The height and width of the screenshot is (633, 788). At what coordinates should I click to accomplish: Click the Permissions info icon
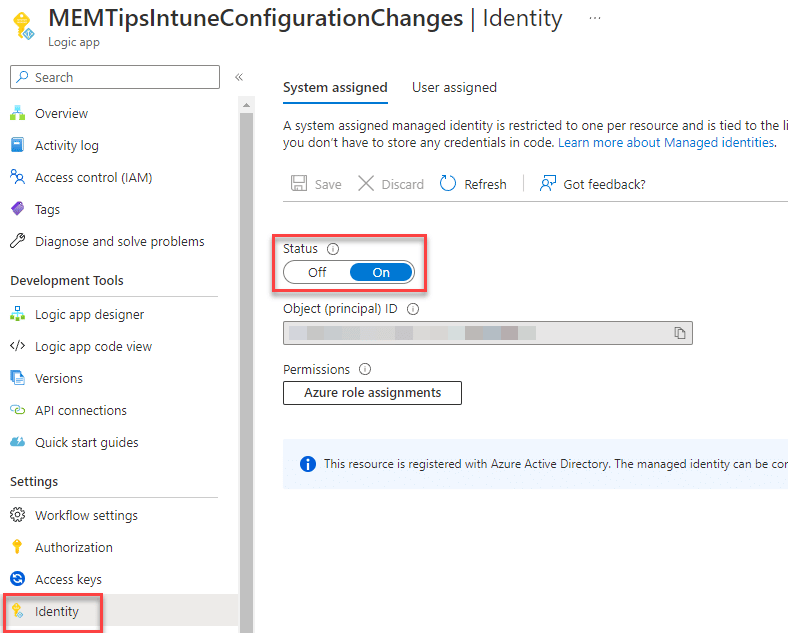(x=365, y=369)
